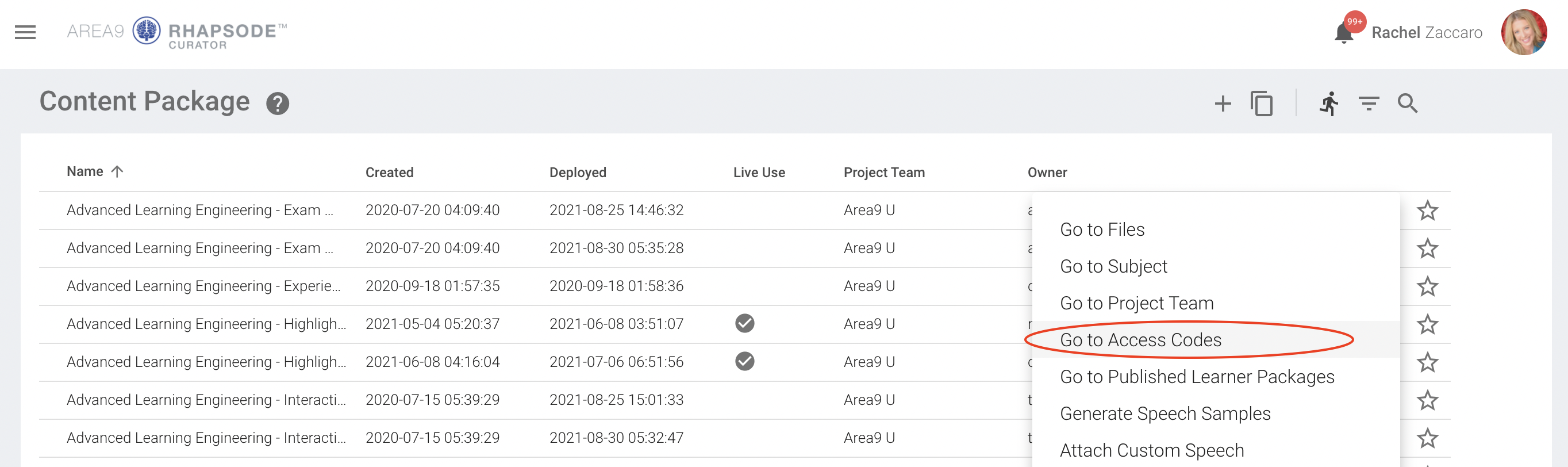The image size is (1568, 467).
Task: Open Exam package deployed 2021-08-30 05:35:28
Action: (199, 248)
